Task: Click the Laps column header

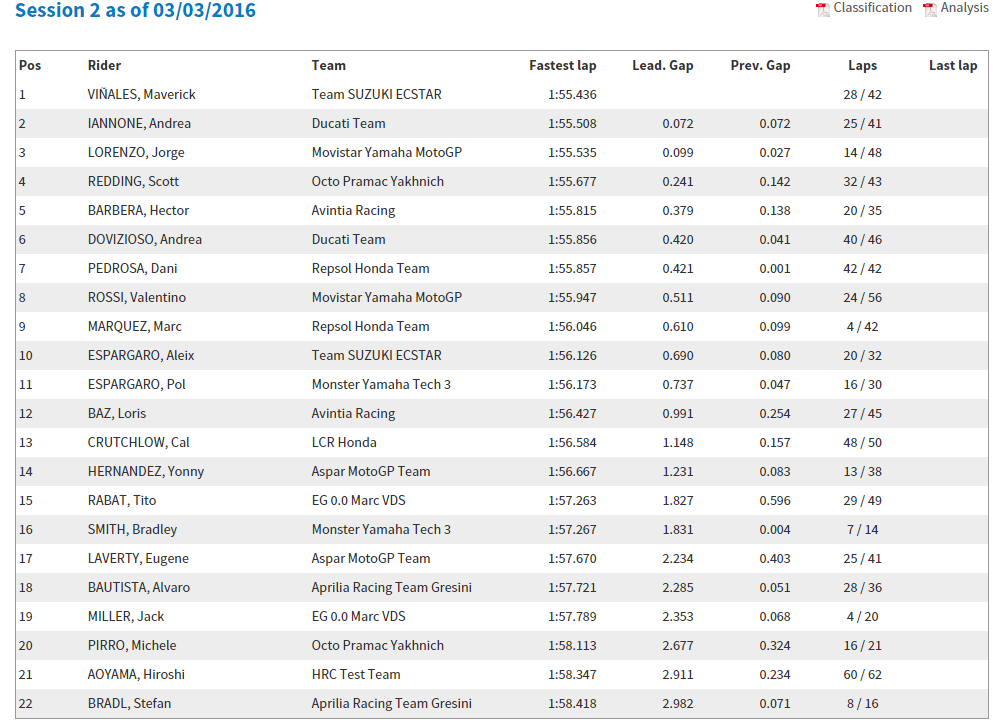Action: 862,66
